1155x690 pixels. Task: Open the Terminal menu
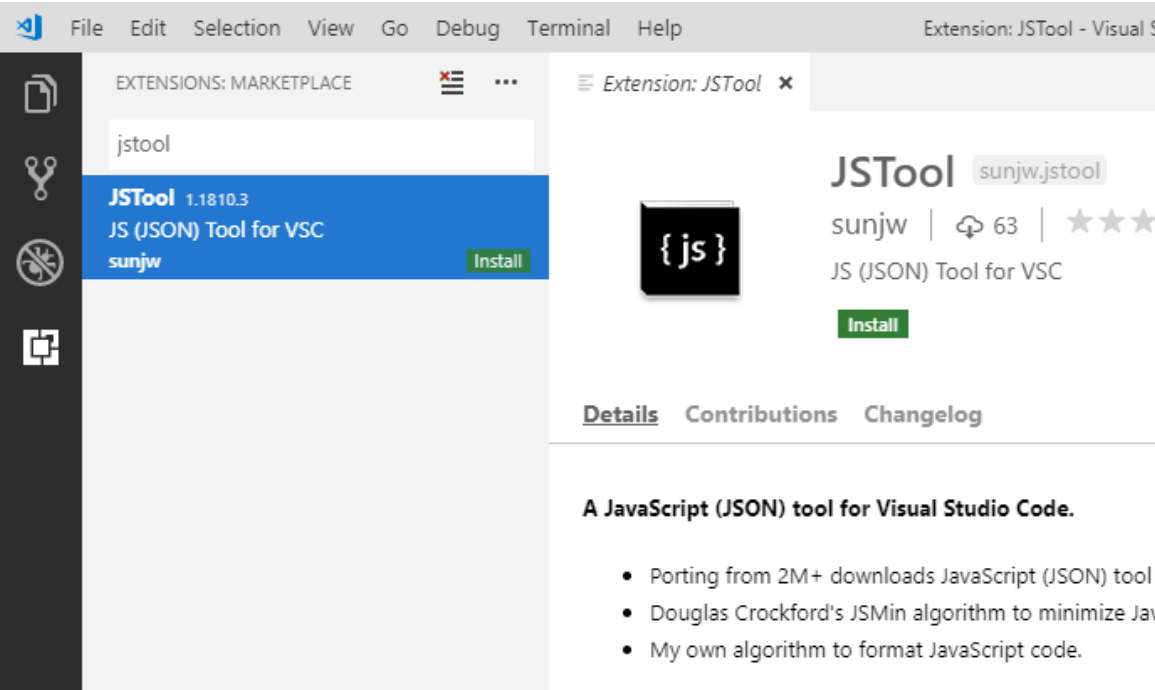pos(569,28)
